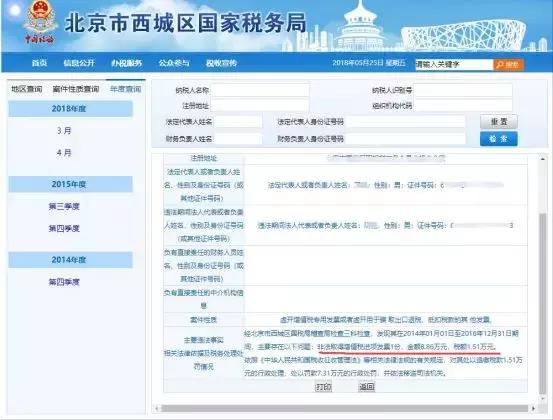The height and width of the screenshot is (420, 553).
Task: Click the orange 搜索 search button
Action: pyautogui.click(x=508, y=65)
